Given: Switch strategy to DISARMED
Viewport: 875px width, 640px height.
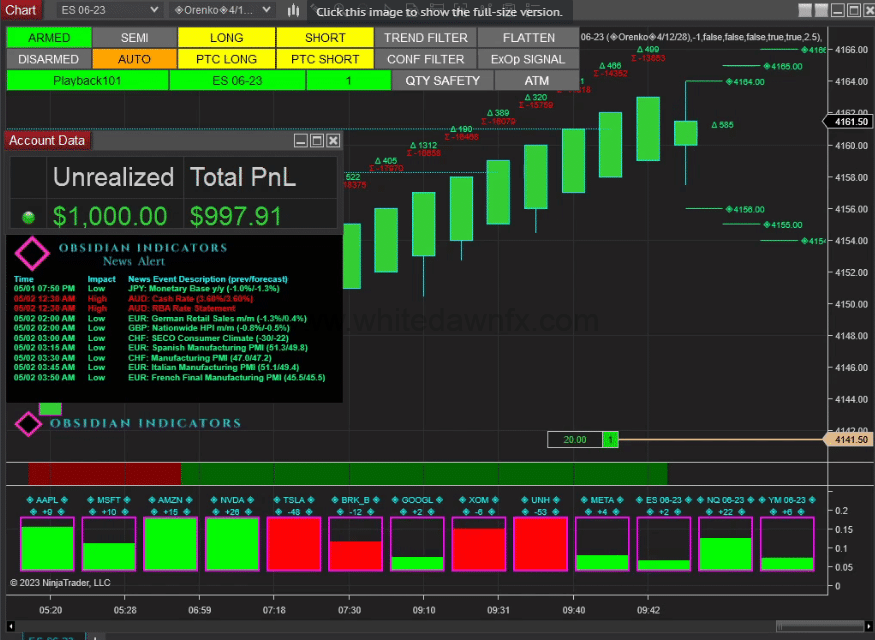Looking at the screenshot, I should 49,59.
